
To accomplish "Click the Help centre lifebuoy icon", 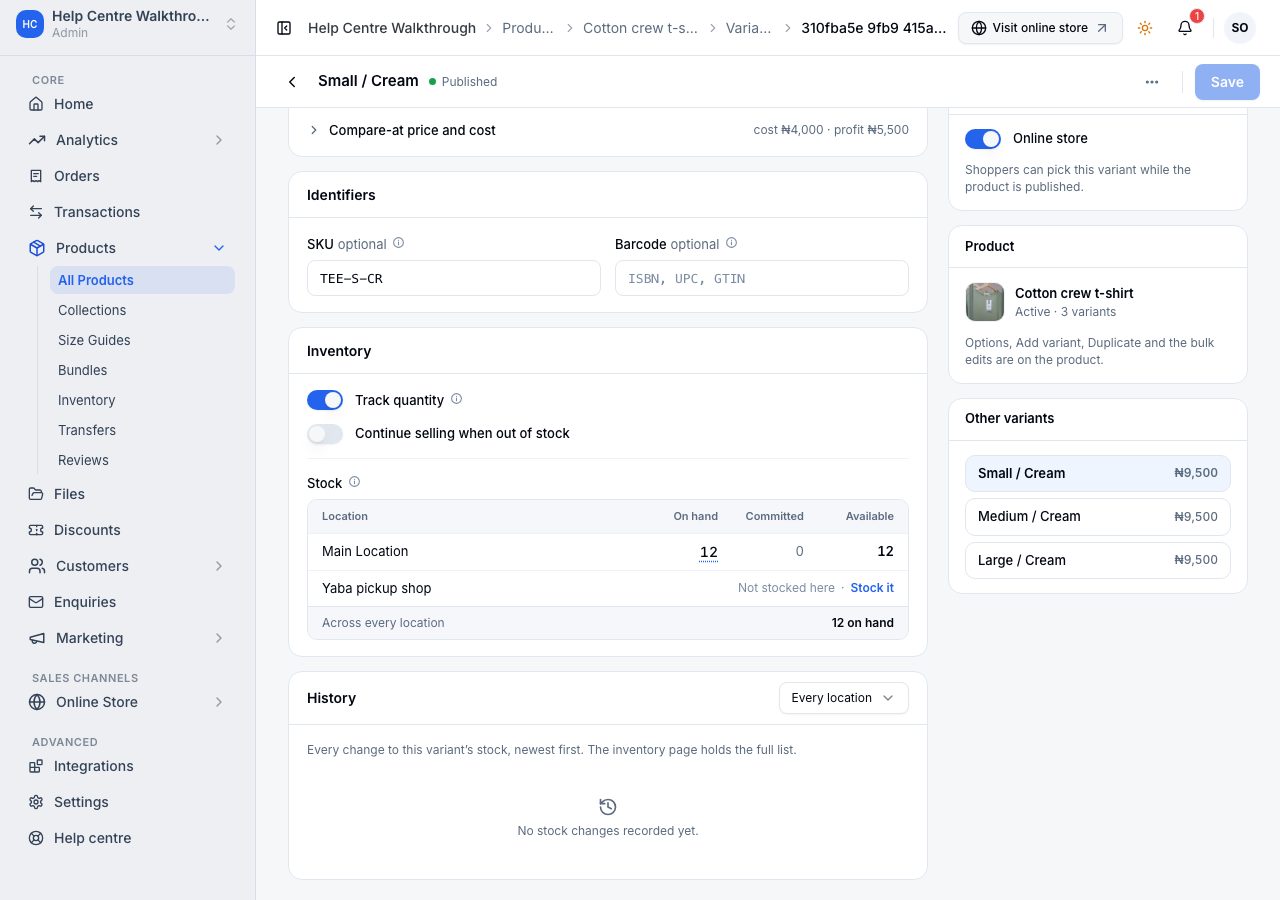I will point(36,838).
